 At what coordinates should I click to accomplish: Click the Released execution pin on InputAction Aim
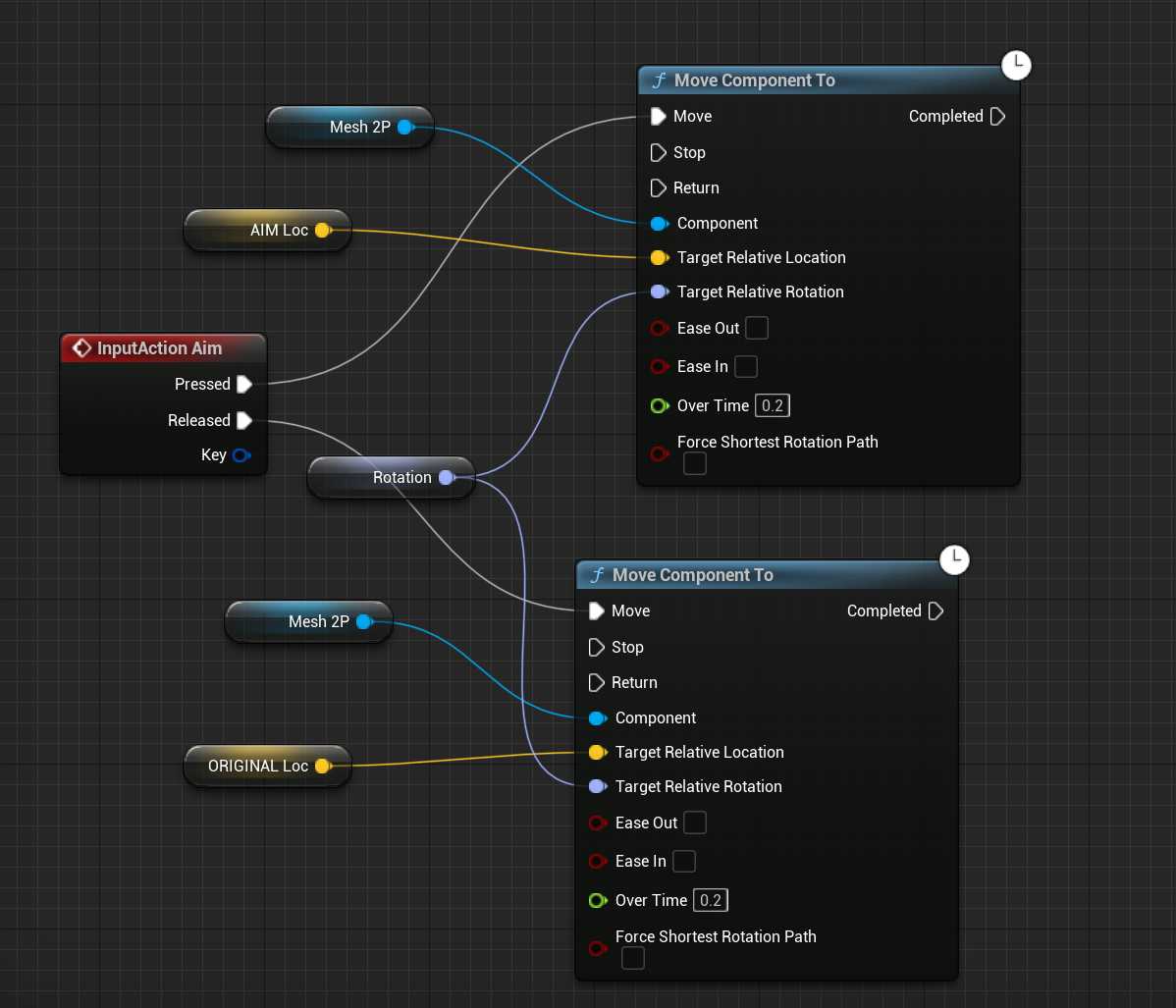click(244, 420)
